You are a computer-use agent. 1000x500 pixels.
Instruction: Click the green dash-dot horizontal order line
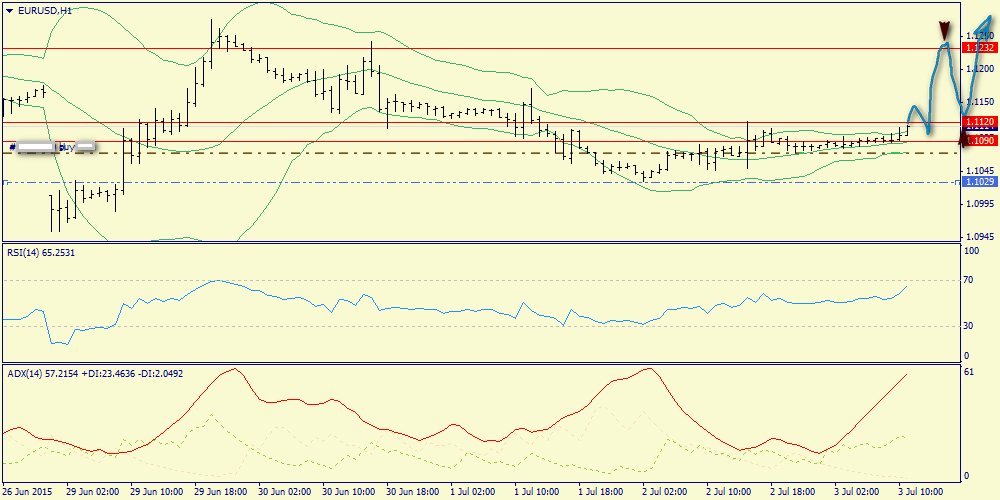point(400,153)
